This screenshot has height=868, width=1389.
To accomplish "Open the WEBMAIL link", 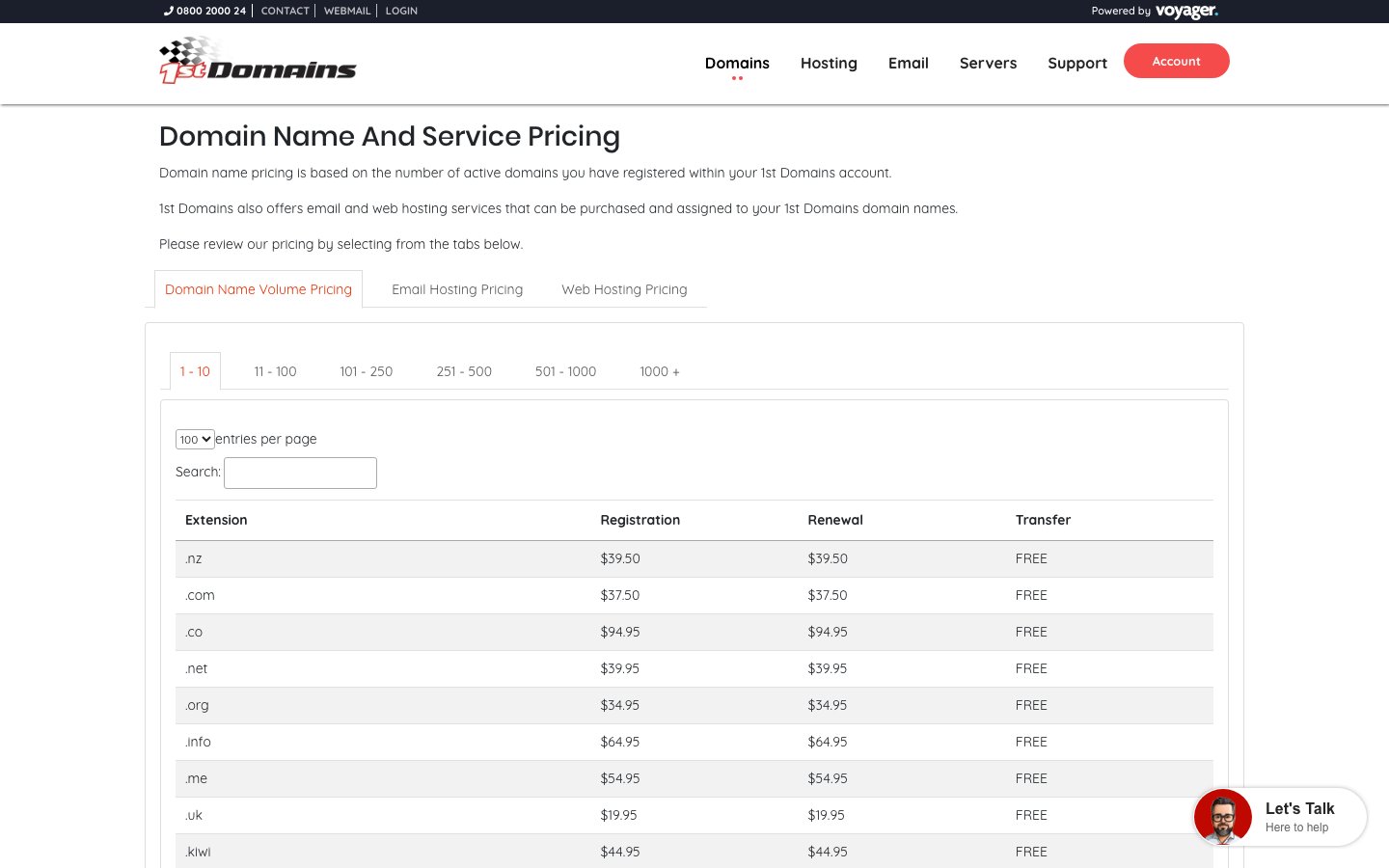I will point(347,11).
